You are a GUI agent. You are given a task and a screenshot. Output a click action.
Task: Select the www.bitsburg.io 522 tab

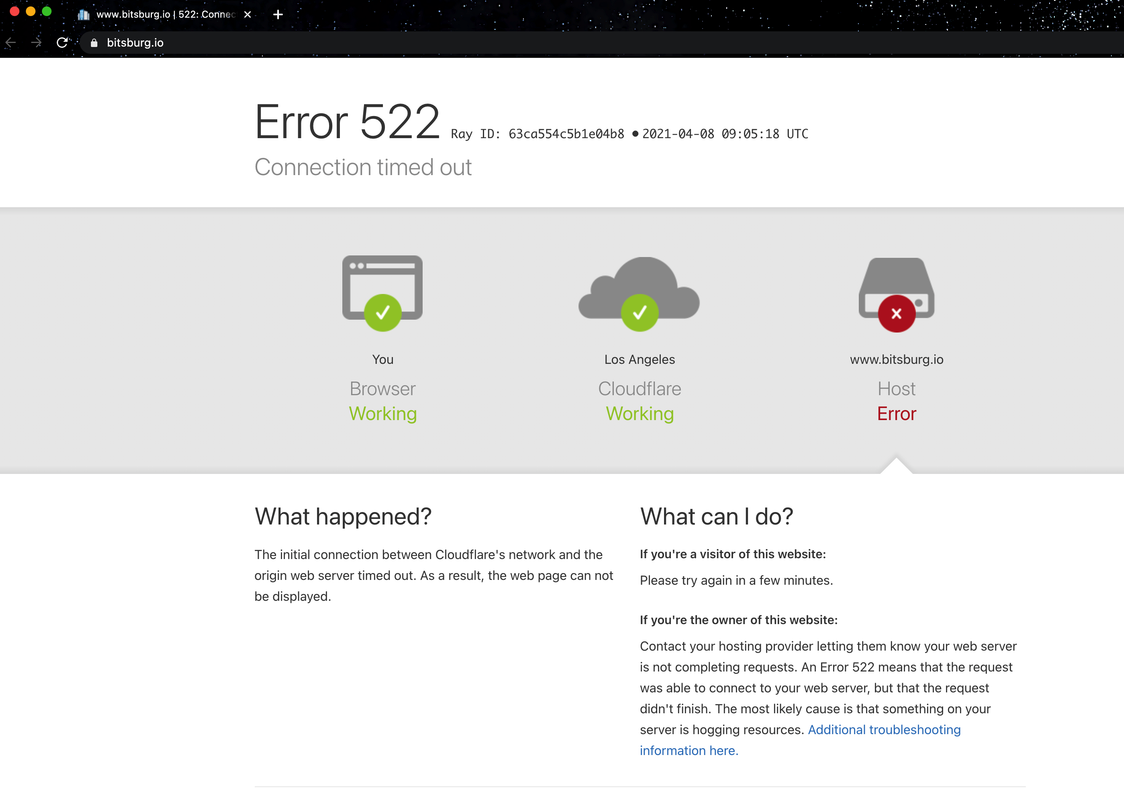tap(165, 14)
